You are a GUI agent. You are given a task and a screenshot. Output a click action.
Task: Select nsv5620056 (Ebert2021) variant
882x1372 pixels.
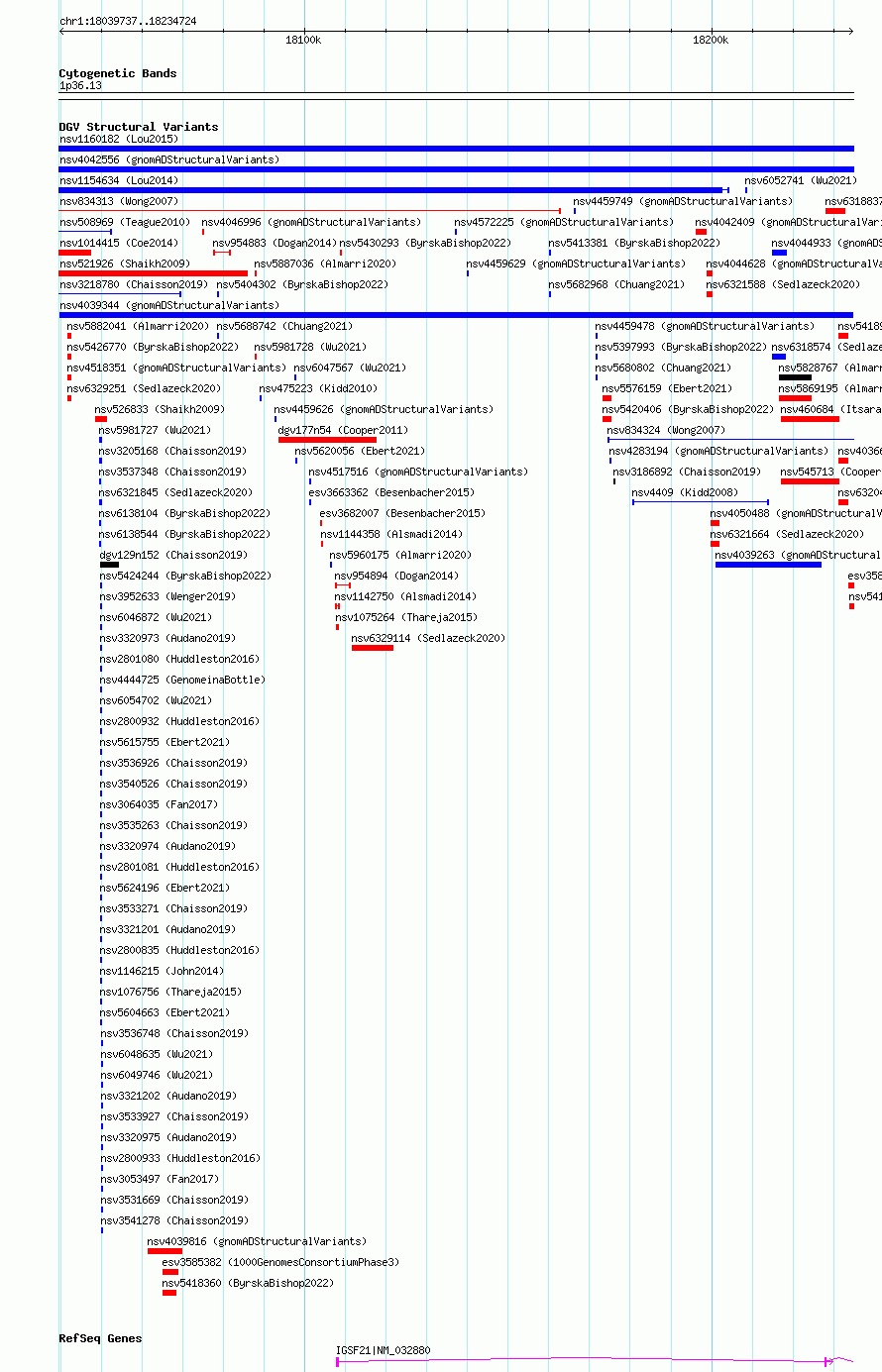coord(360,451)
